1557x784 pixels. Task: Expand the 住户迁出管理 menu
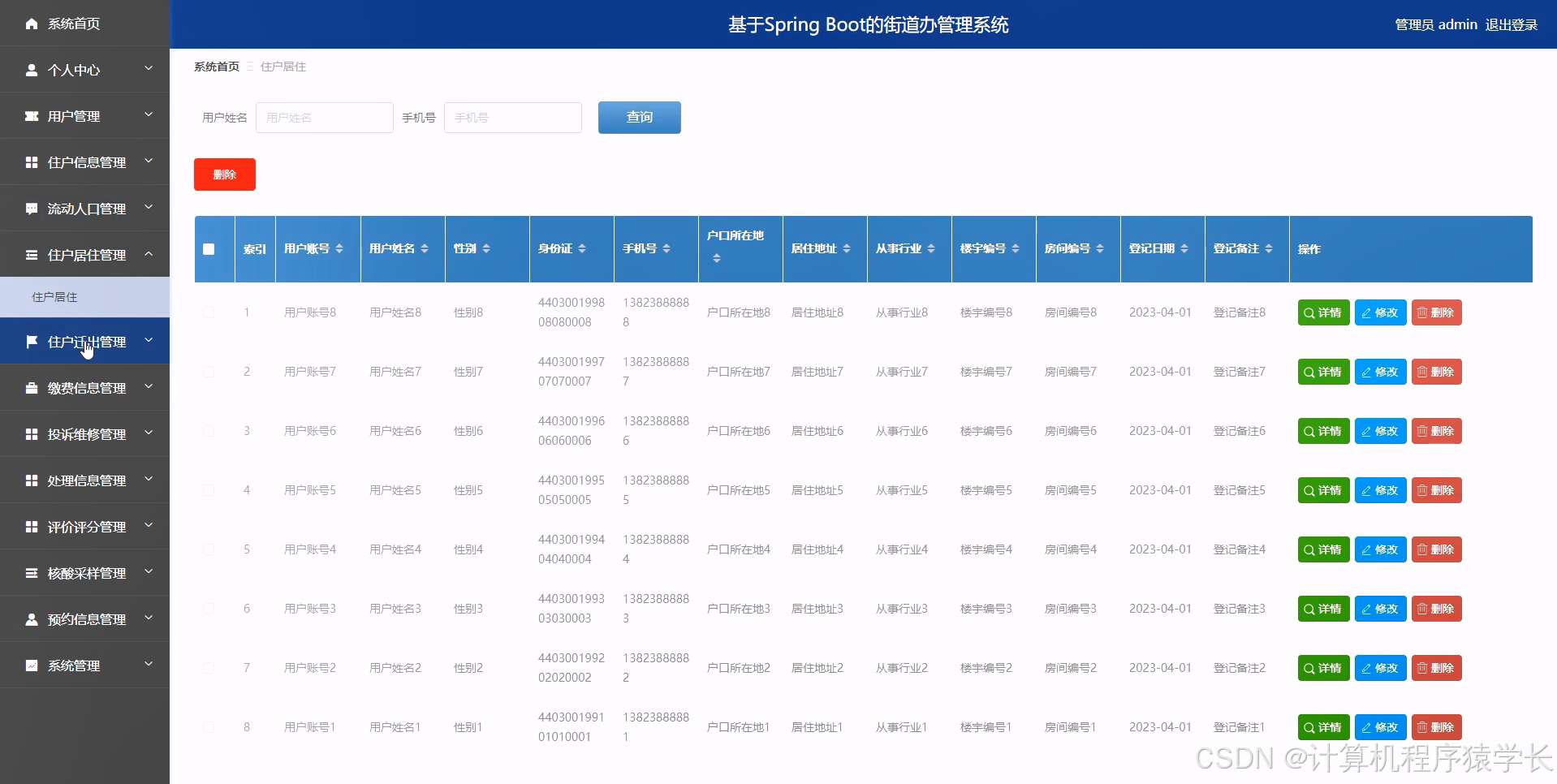tap(85, 341)
